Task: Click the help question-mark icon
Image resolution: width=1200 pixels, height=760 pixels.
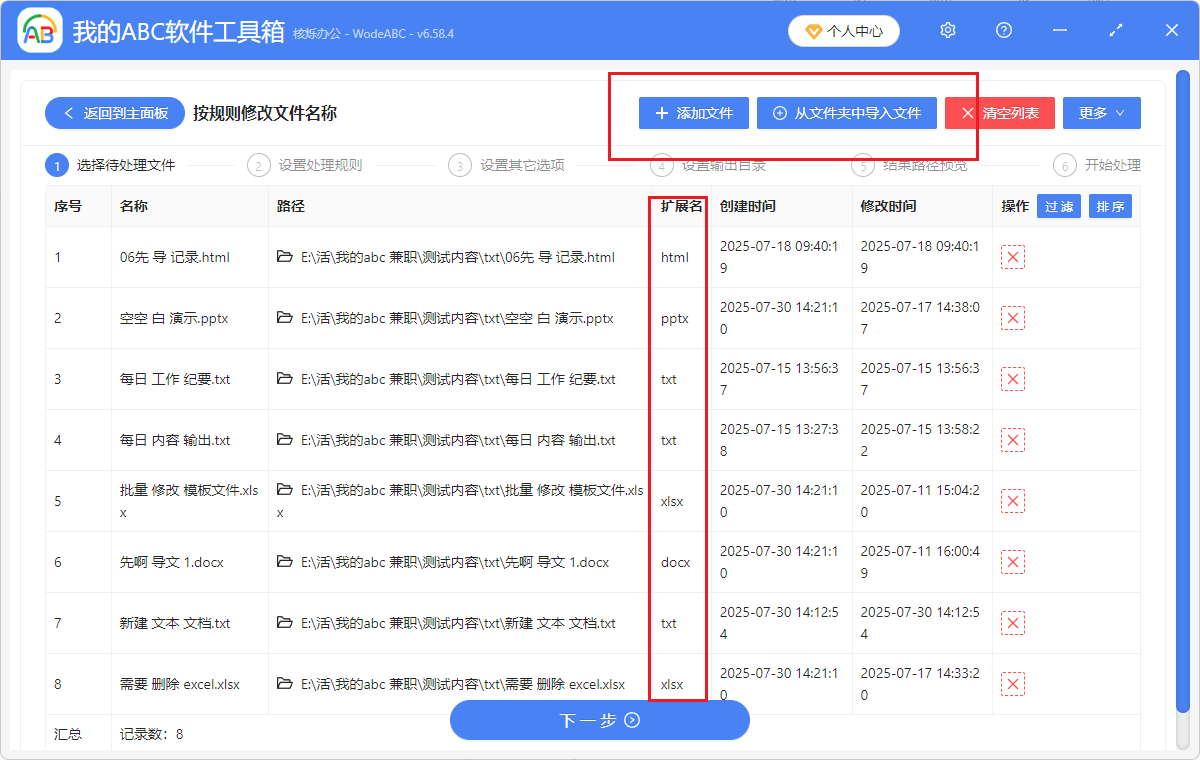Action: [x=1003, y=30]
